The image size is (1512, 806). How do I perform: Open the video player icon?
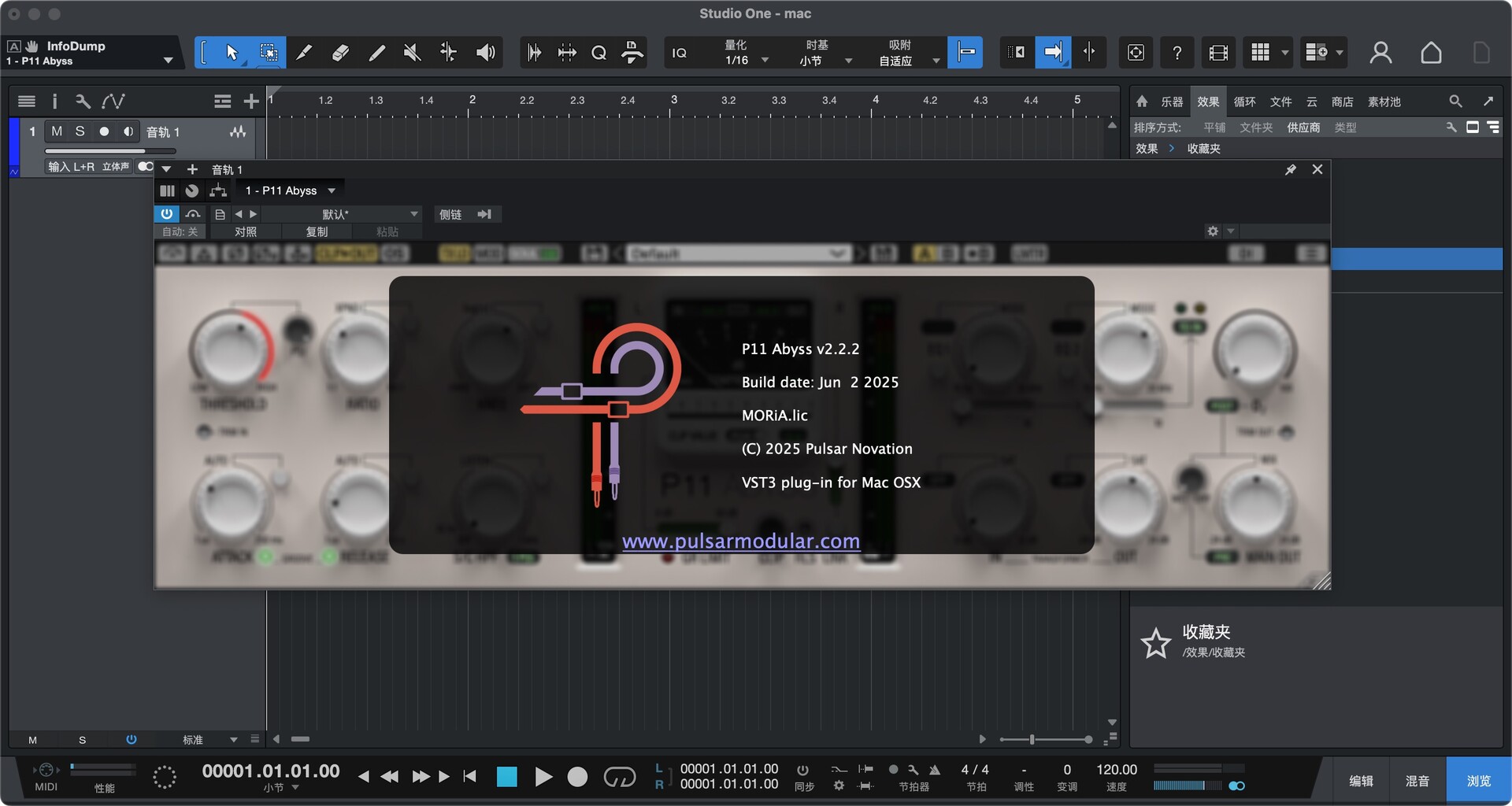pos(1218,53)
